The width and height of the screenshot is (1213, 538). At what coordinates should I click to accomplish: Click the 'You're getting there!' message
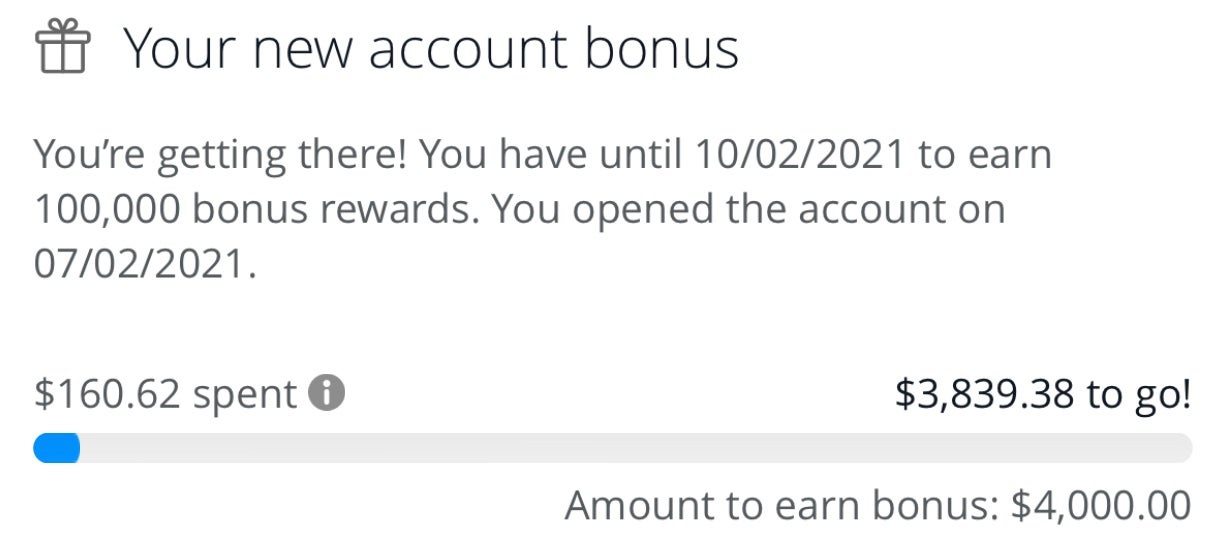tap(219, 156)
